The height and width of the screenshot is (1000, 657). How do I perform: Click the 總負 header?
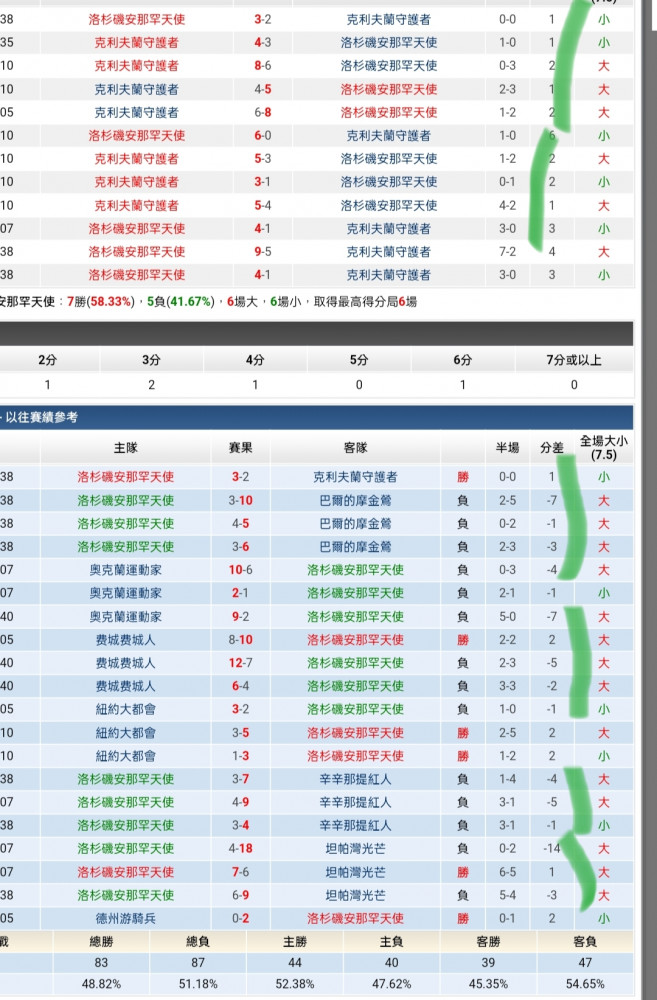198,941
